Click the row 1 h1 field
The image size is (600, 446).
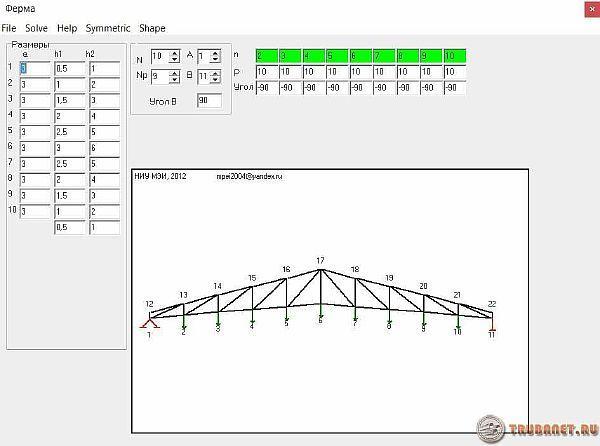[x=70, y=68]
